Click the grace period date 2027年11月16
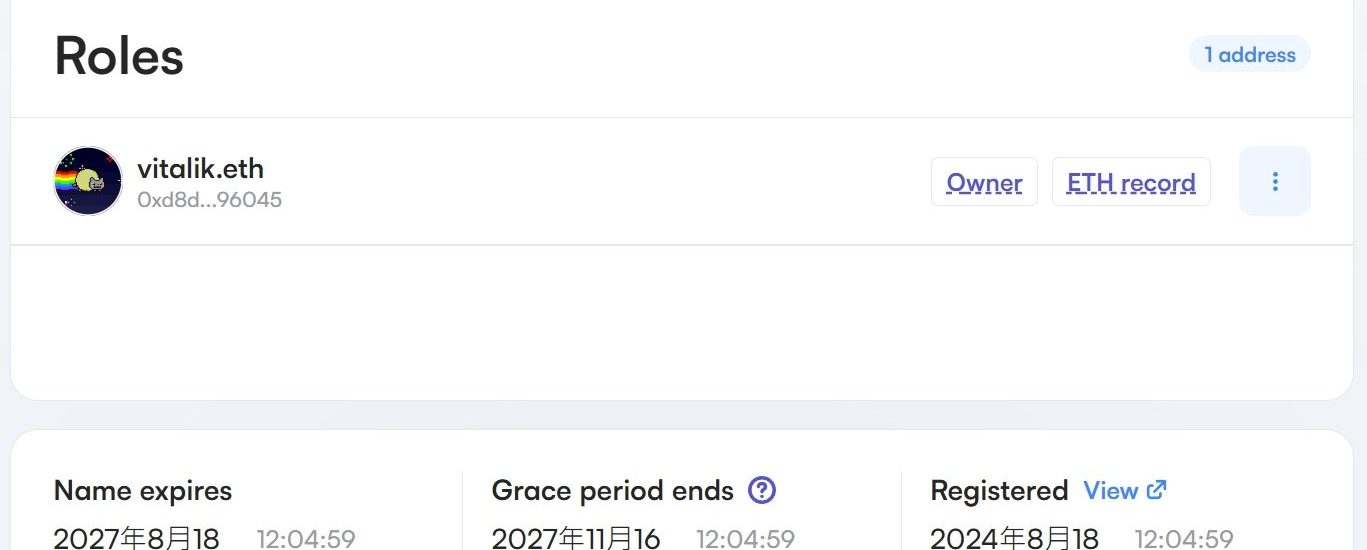This screenshot has height=550, width=1367. (576, 538)
